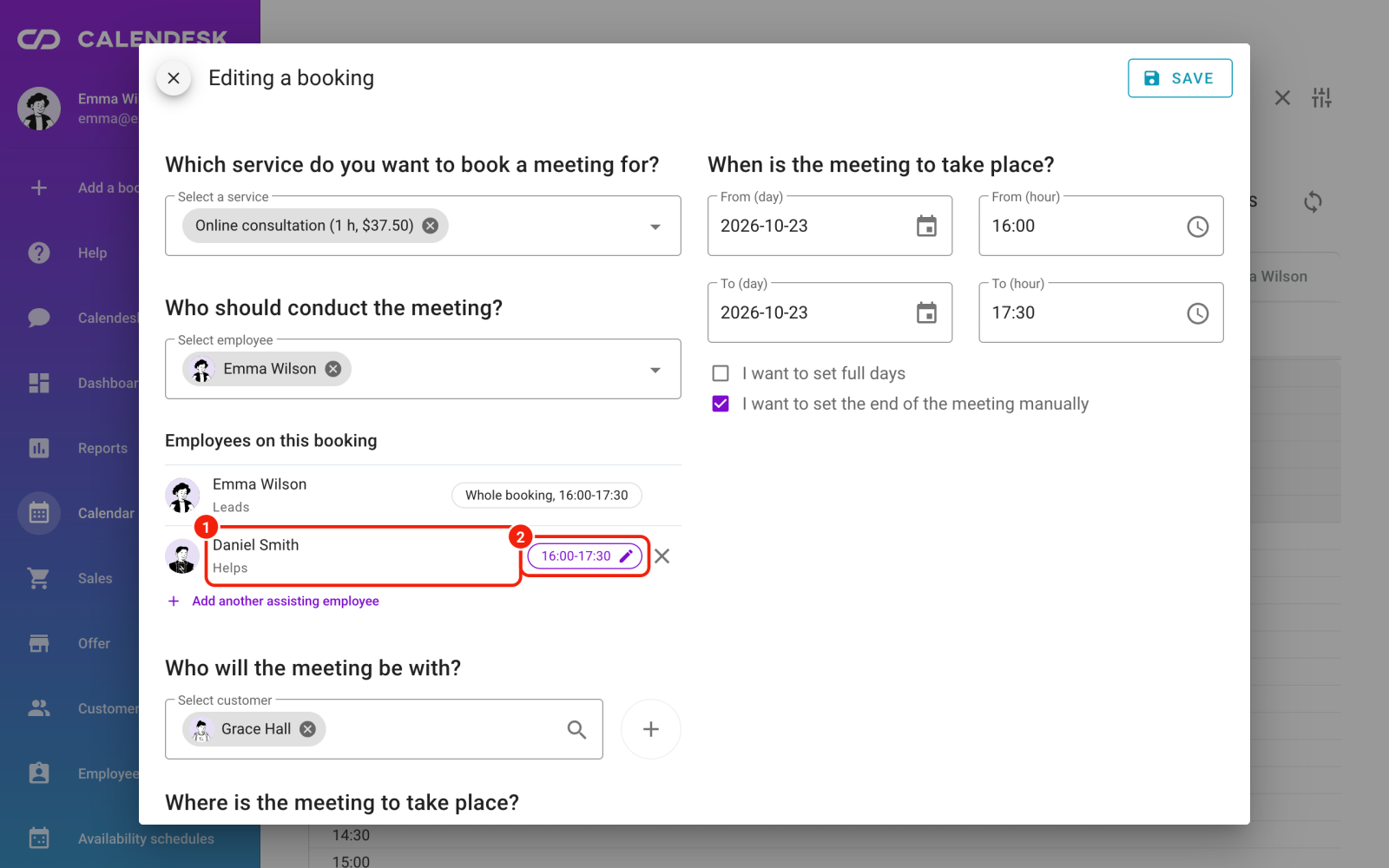Add a new customer with plus button
This screenshot has height=868, width=1389.
tap(651, 729)
